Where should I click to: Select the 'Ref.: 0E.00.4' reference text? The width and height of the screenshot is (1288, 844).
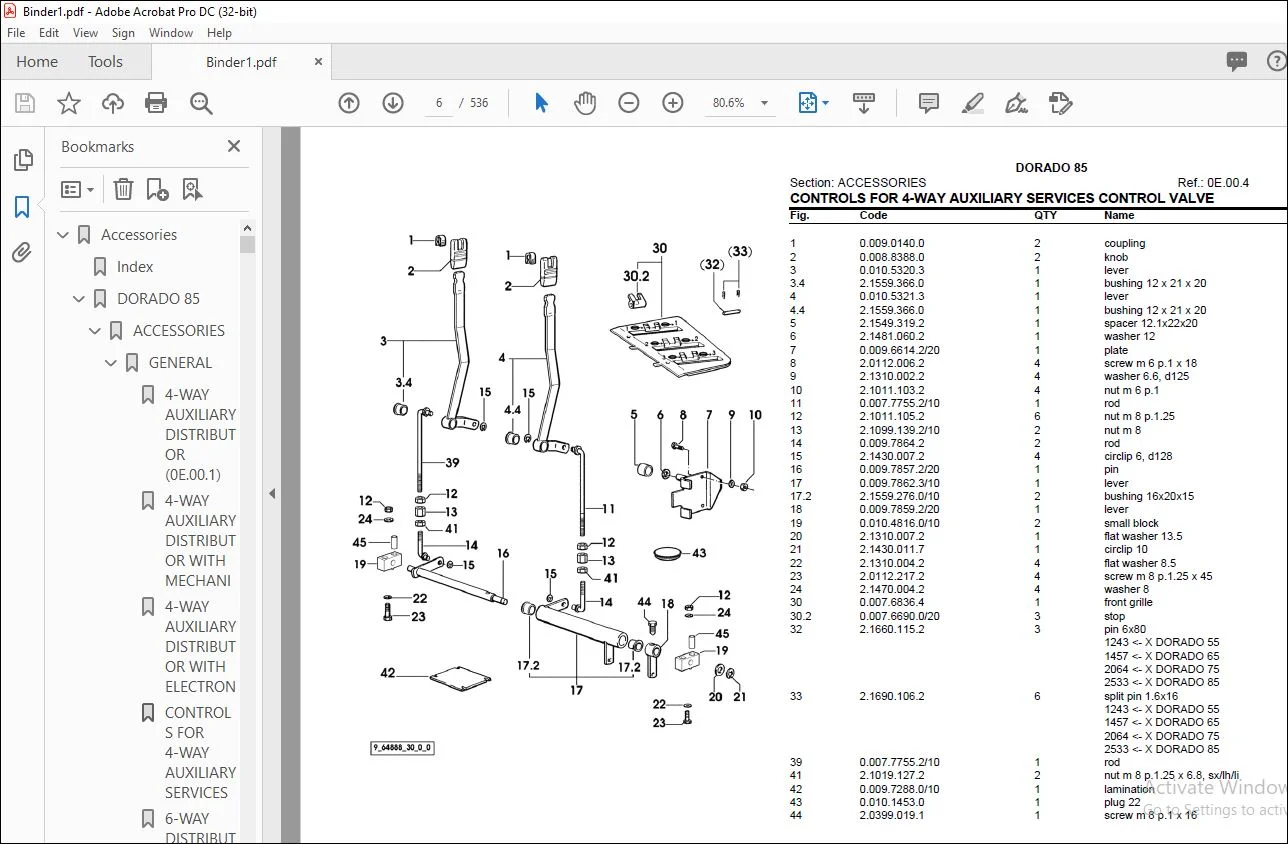click(1213, 183)
